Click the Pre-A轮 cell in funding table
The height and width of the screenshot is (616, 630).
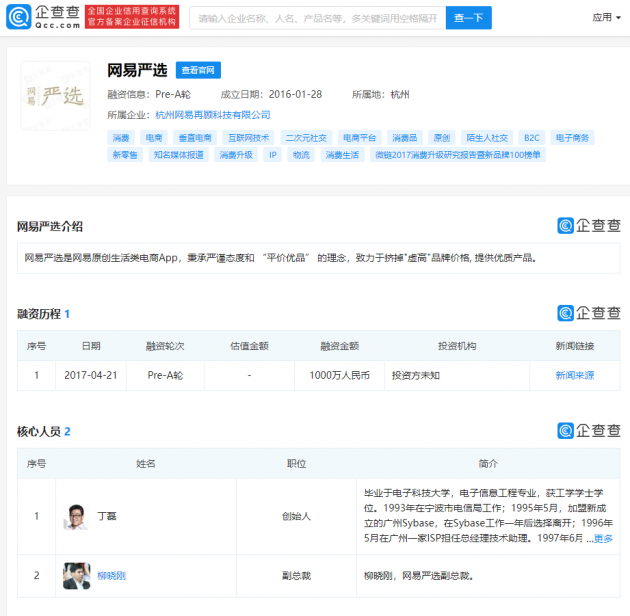click(x=165, y=375)
